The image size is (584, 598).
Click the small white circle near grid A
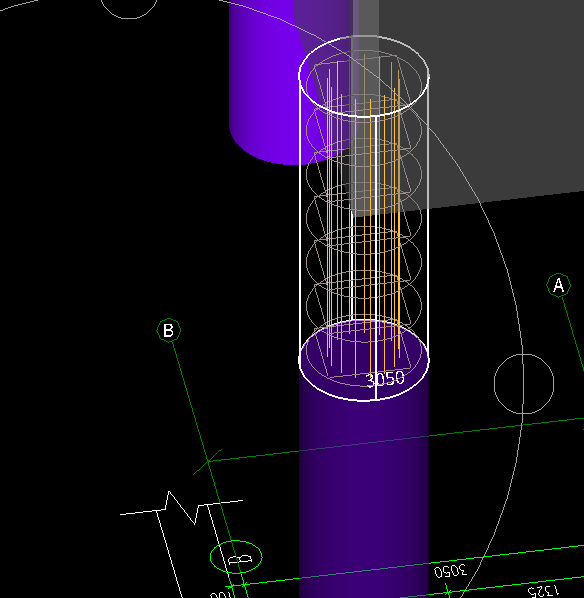524,384
